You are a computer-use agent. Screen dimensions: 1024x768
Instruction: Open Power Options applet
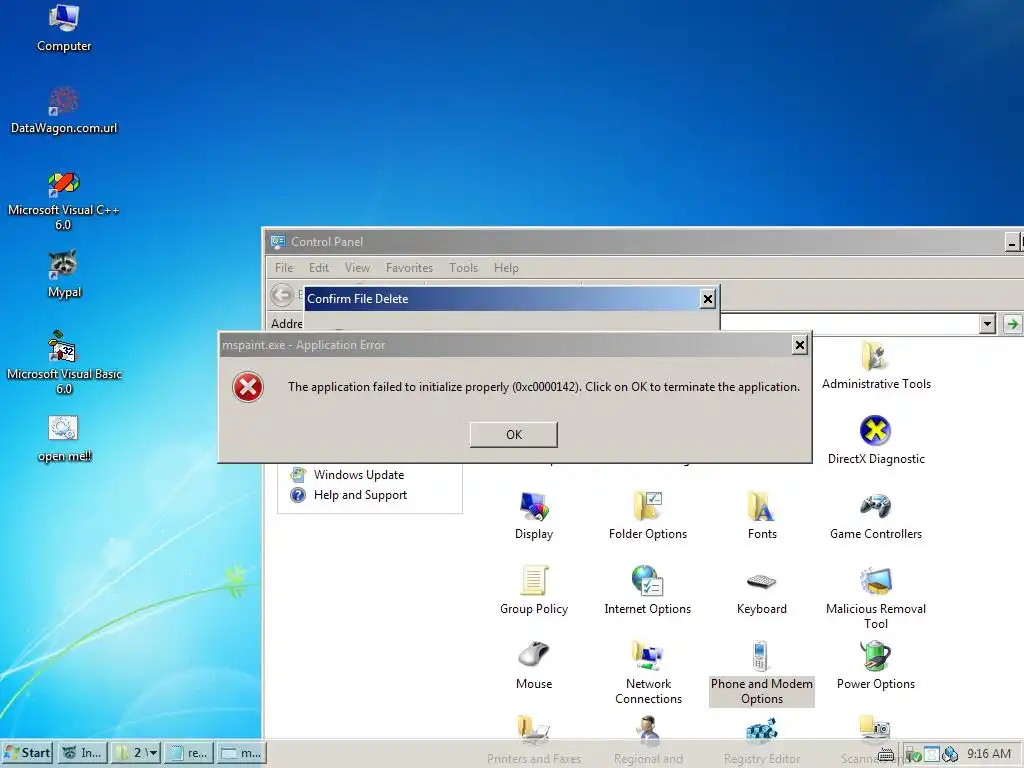click(x=876, y=665)
